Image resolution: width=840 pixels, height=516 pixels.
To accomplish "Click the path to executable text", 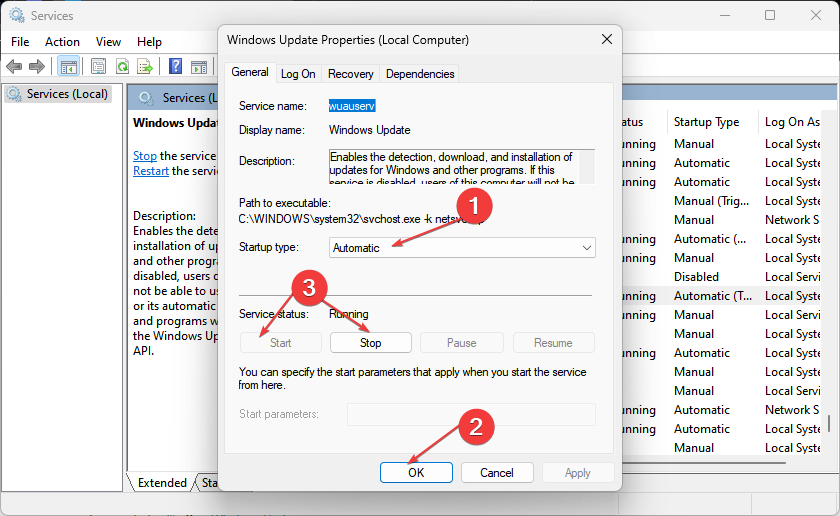I will (363, 219).
